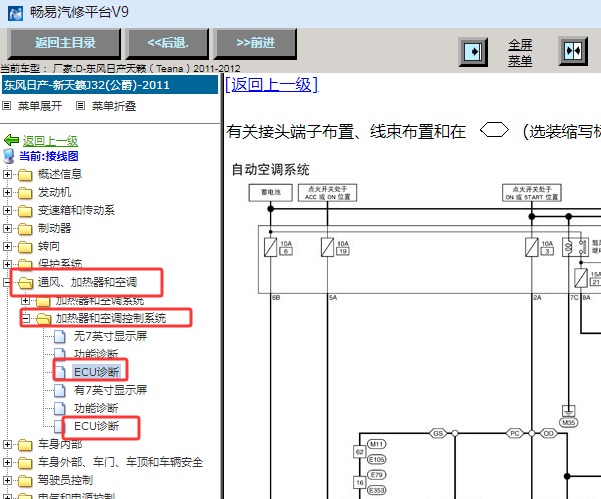
Task: Expand the 车身内部 tree node
Action: [x=7, y=444]
